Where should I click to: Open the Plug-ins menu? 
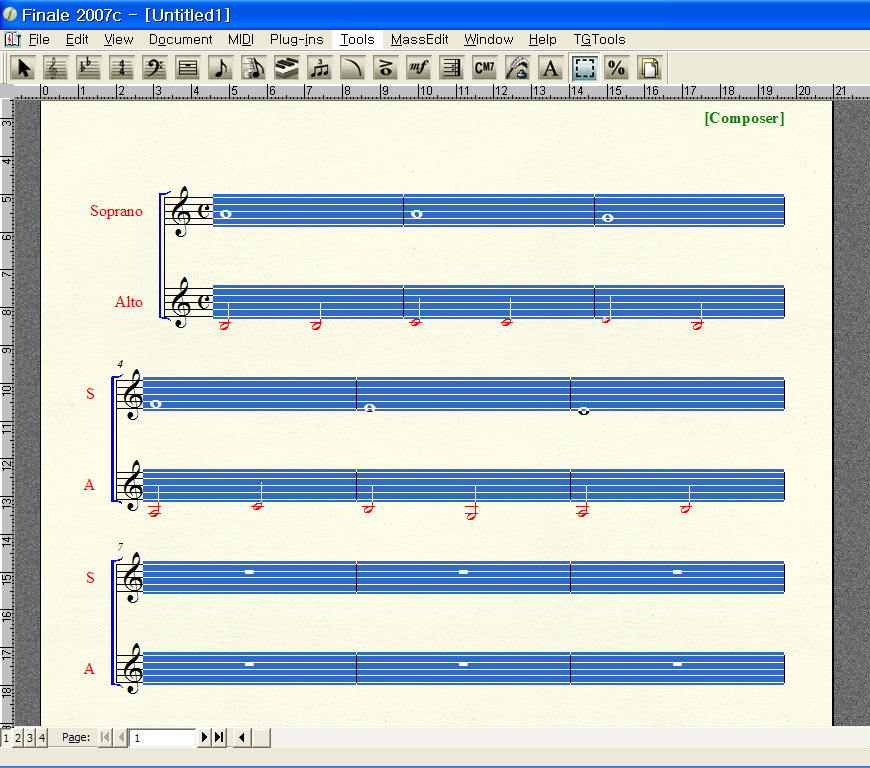click(296, 40)
